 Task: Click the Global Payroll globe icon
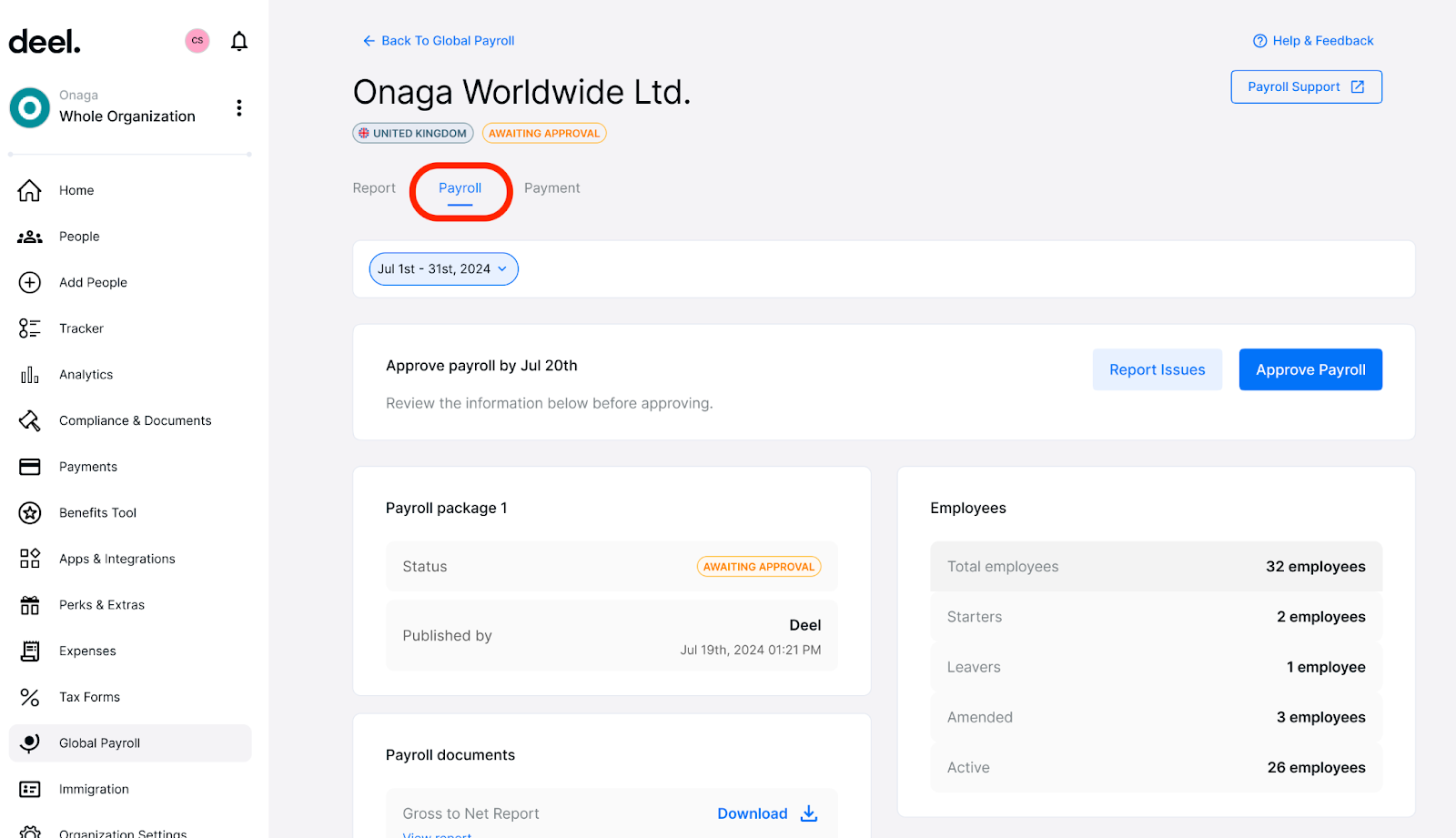pyautogui.click(x=30, y=743)
